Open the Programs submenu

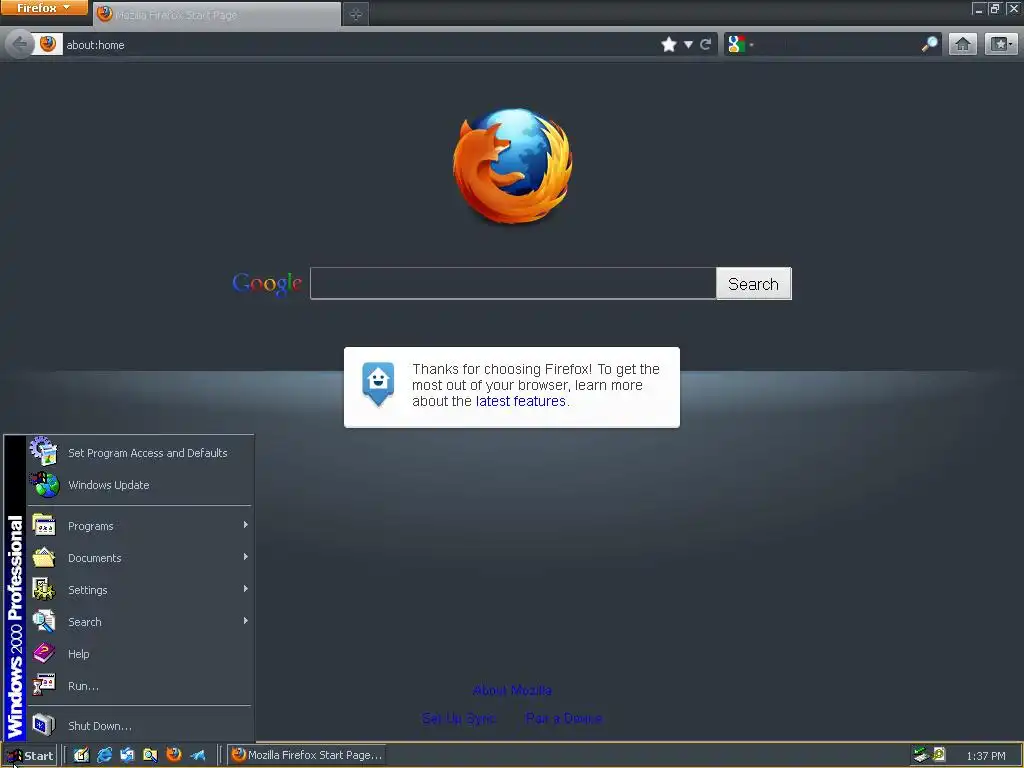[140, 526]
